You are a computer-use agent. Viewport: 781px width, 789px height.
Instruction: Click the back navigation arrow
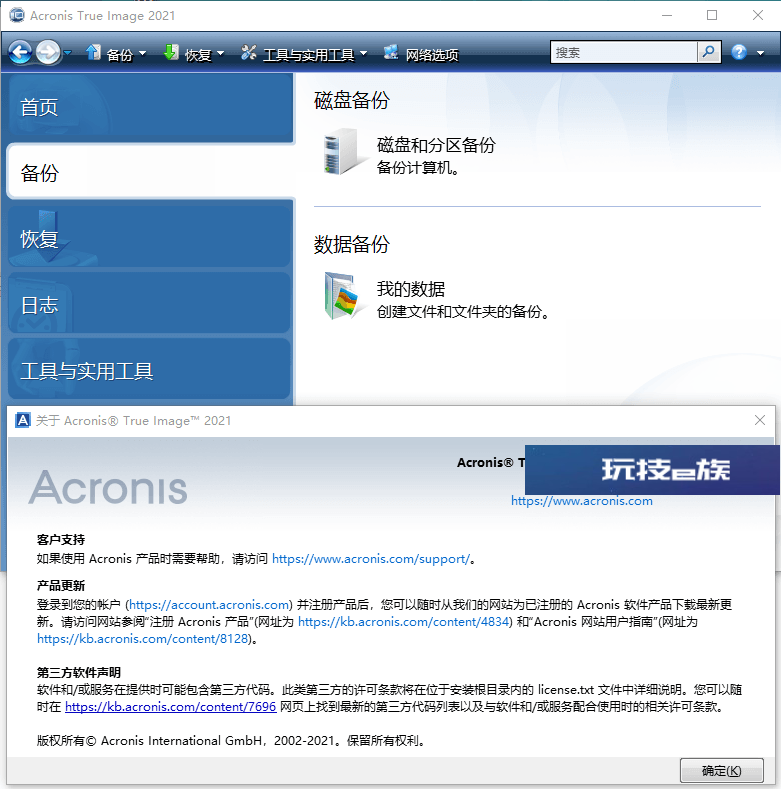(x=21, y=52)
